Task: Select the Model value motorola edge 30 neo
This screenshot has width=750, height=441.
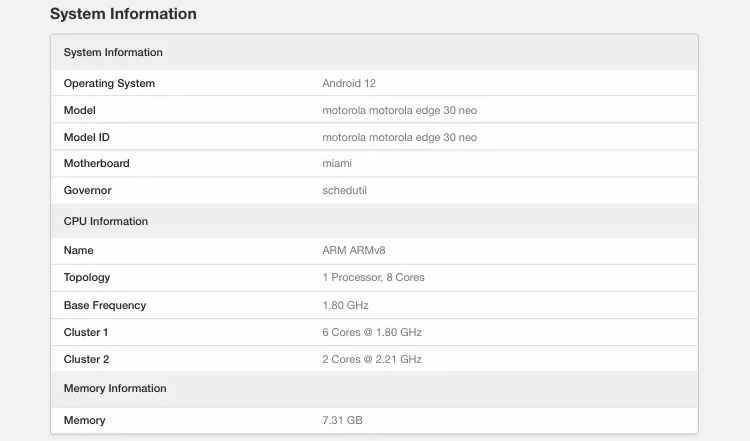Action: [399, 110]
